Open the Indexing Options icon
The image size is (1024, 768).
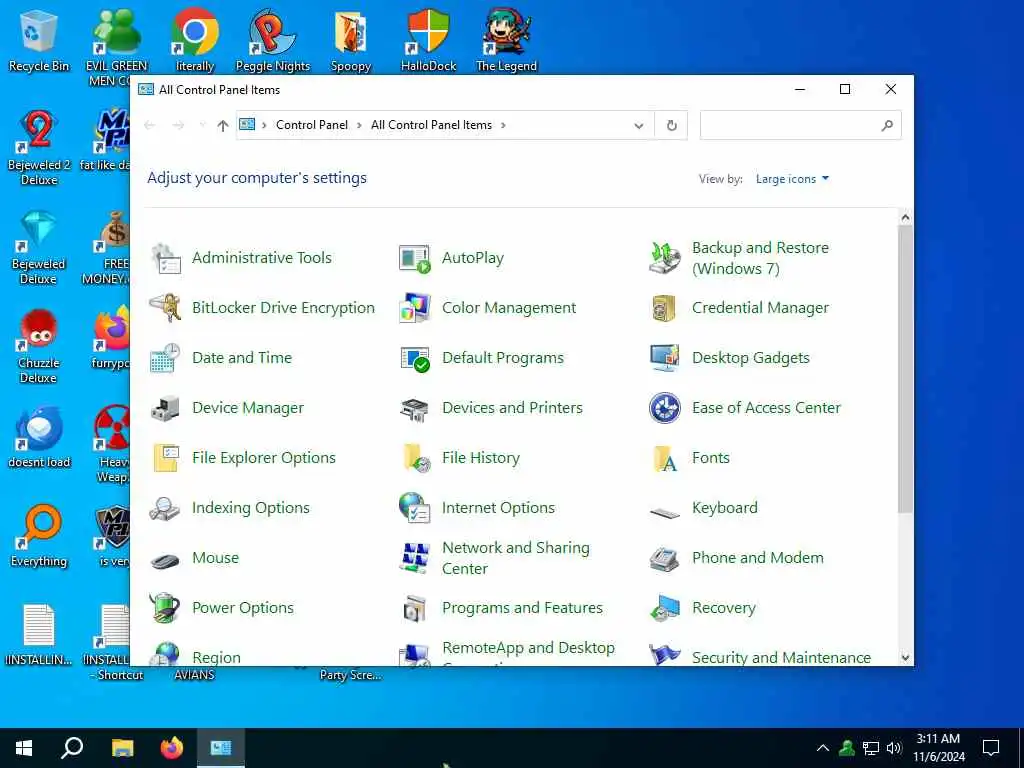coord(166,508)
